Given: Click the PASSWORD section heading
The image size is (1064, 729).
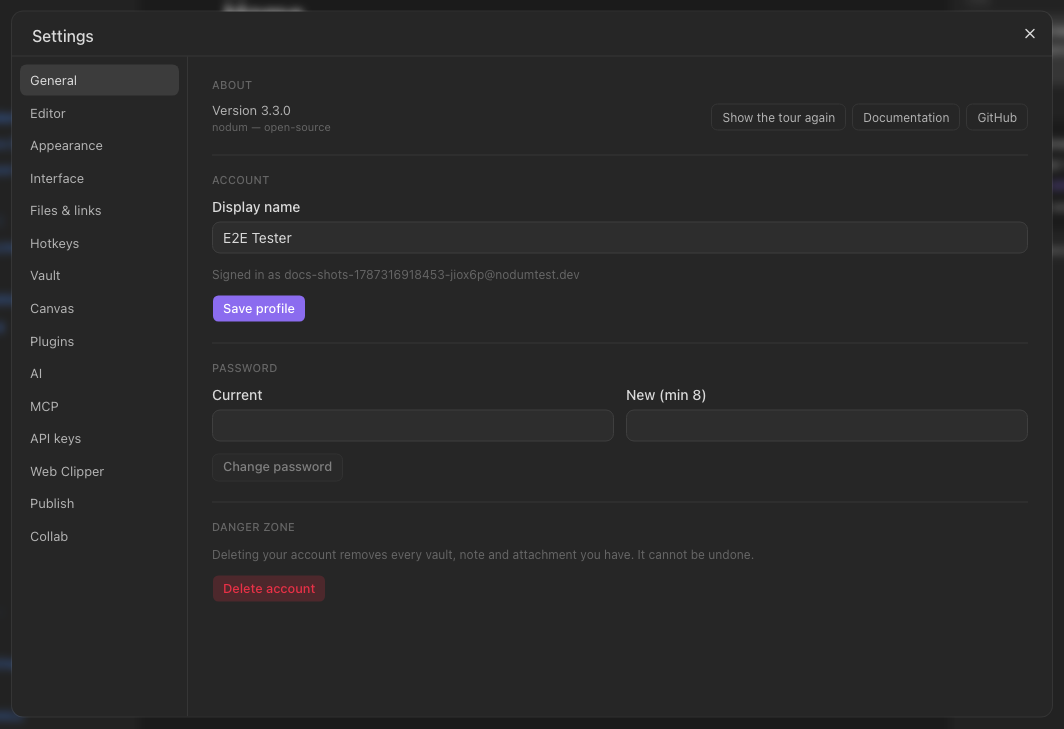Looking at the screenshot, I should [x=244, y=368].
